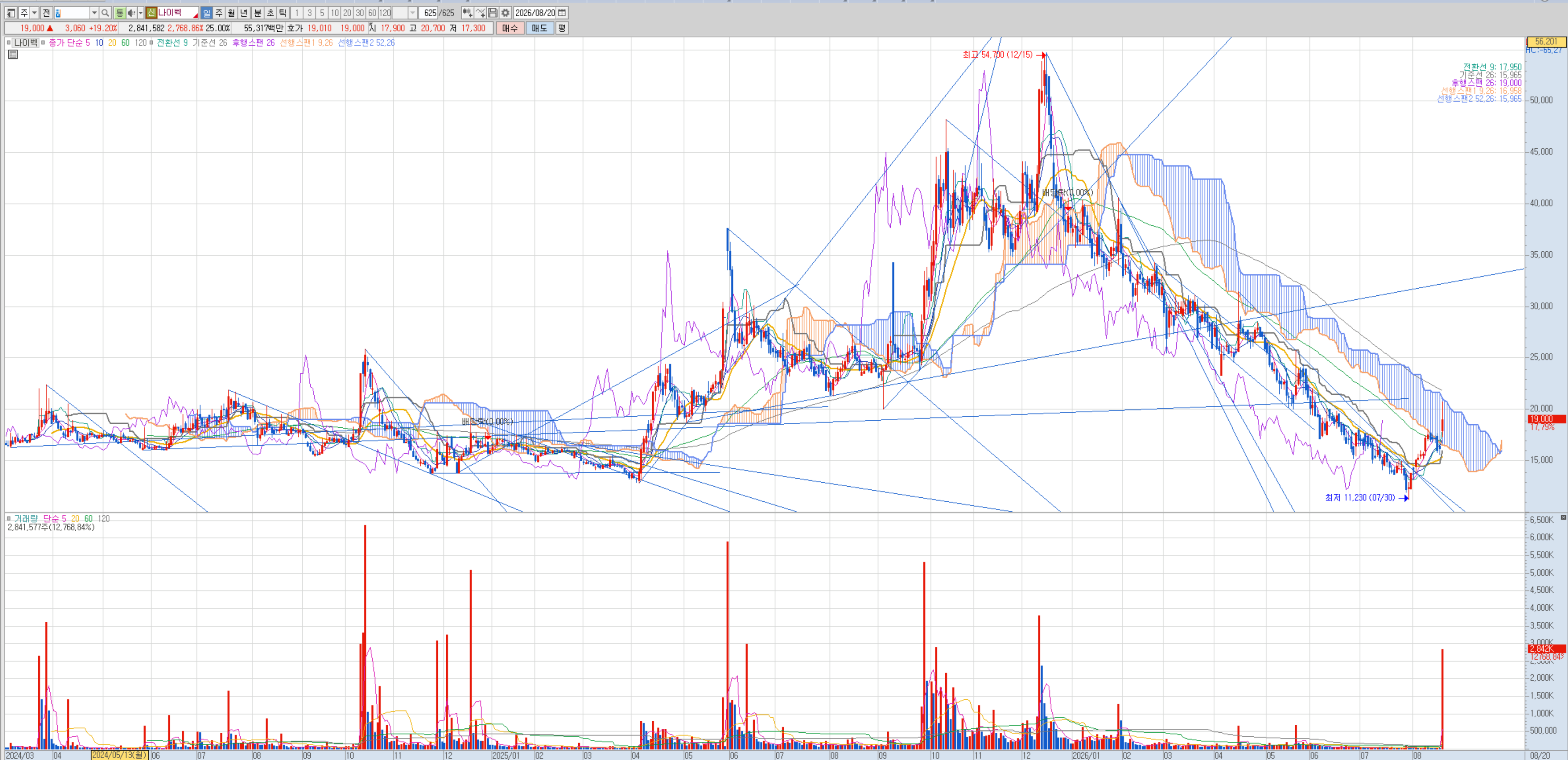Click the orange 20 moving average legend
1568x760 pixels.
click(x=112, y=43)
